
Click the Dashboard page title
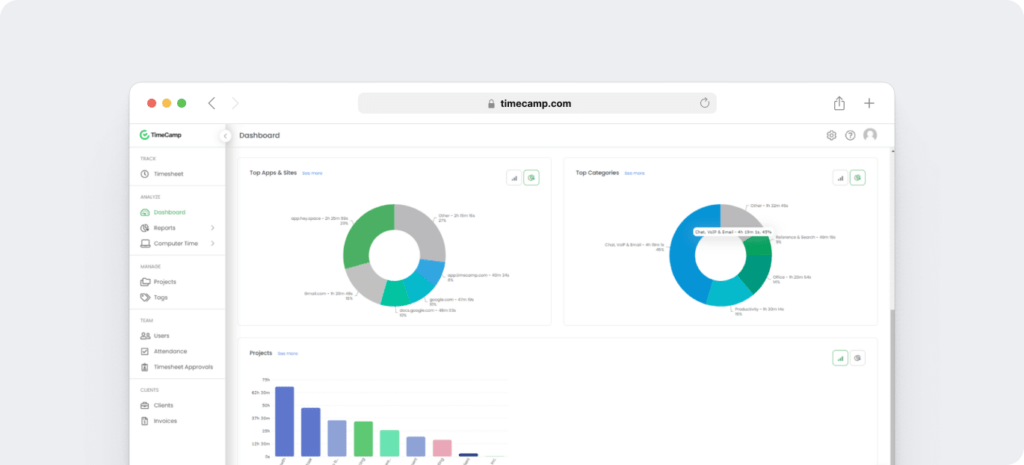pos(259,135)
